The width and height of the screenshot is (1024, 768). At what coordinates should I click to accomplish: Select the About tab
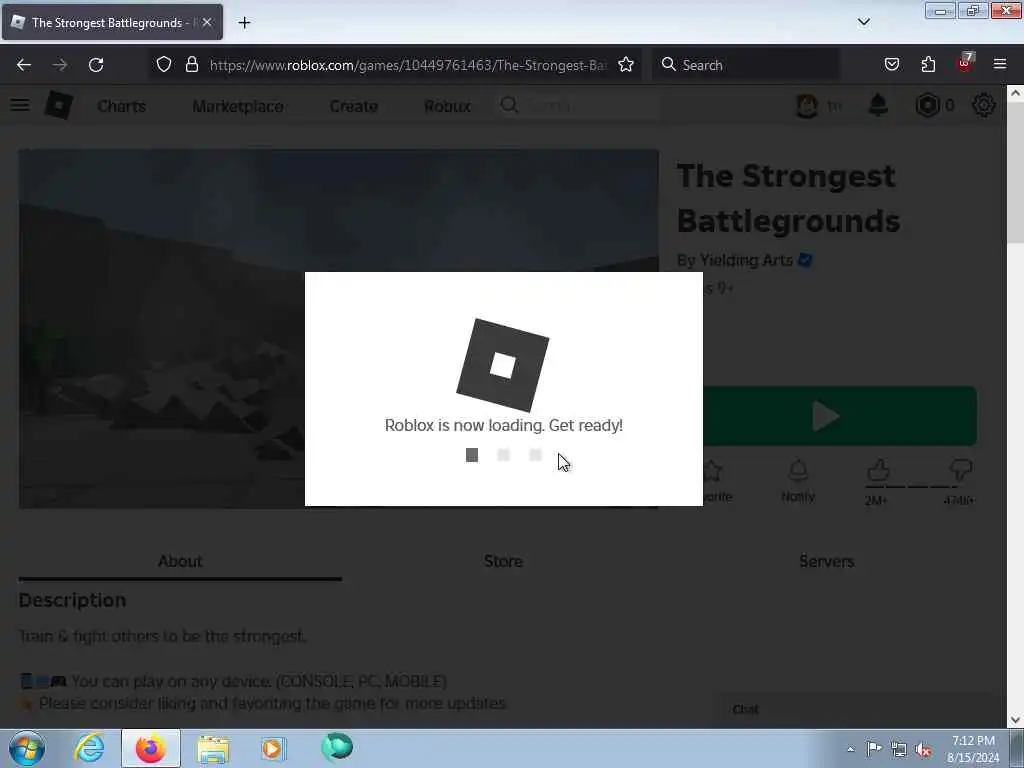coord(180,561)
